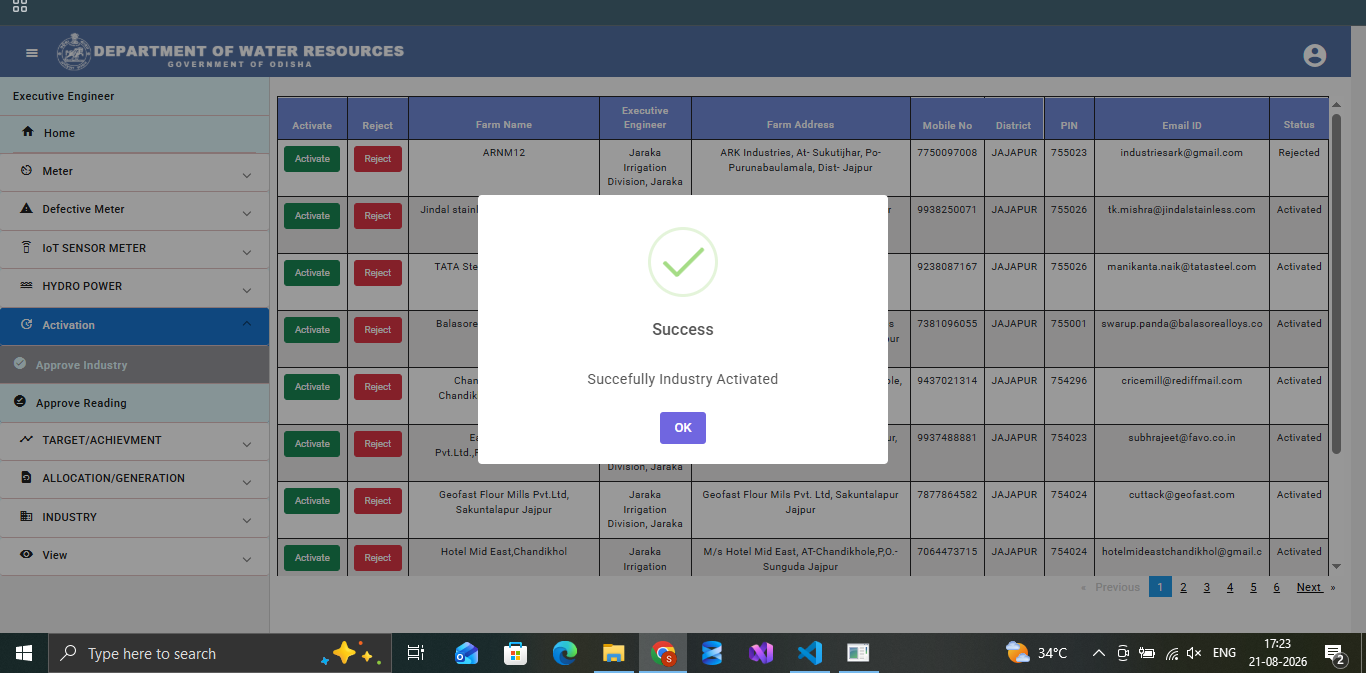The image size is (1366, 673).
Task: Open the notification center in system tray
Action: (x=1334, y=654)
